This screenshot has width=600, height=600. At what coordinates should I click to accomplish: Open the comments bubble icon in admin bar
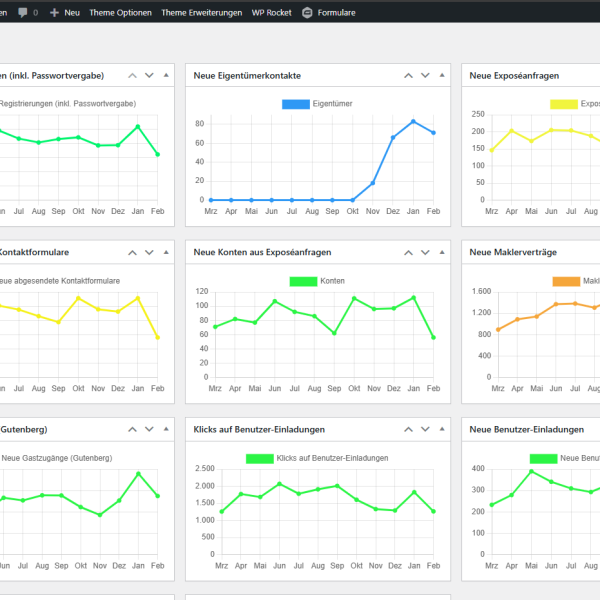[23, 13]
